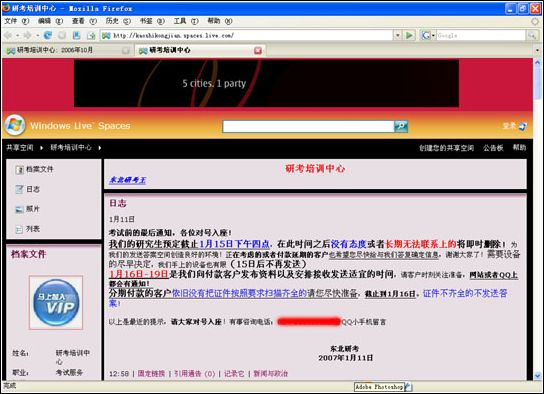This screenshot has height=394, width=544.
Task: Click the page vertical scrollbar down arrow
Action: (538, 375)
